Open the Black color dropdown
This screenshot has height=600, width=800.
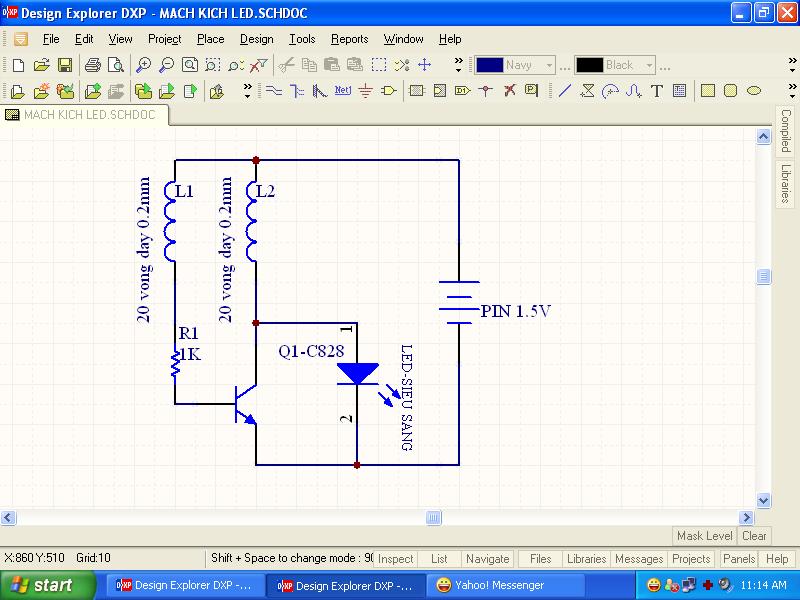coord(649,65)
